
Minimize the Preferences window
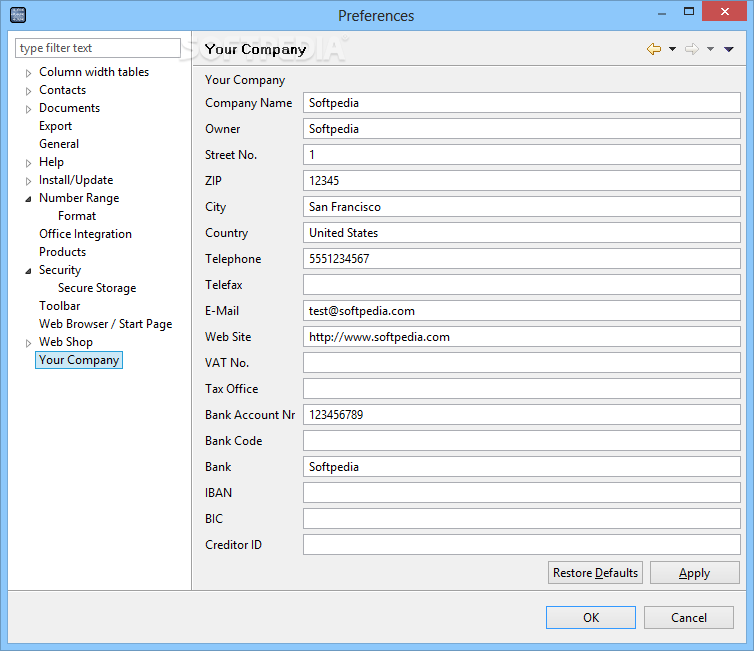[662, 13]
